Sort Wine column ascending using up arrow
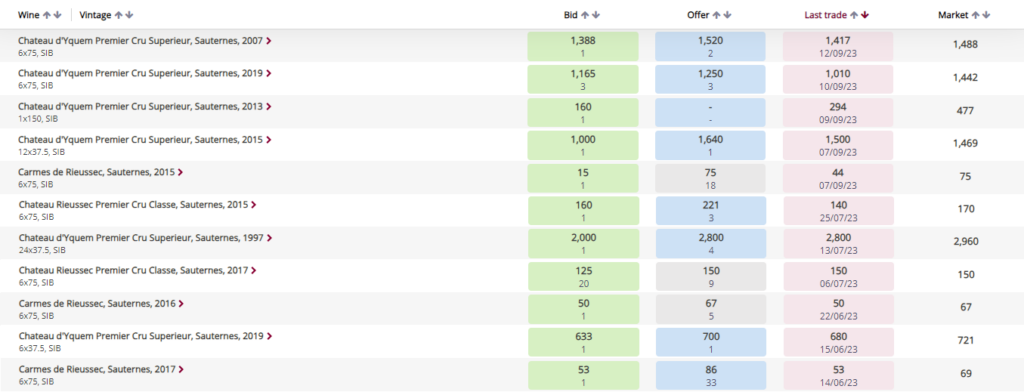The width and height of the screenshot is (1024, 392). (47, 14)
